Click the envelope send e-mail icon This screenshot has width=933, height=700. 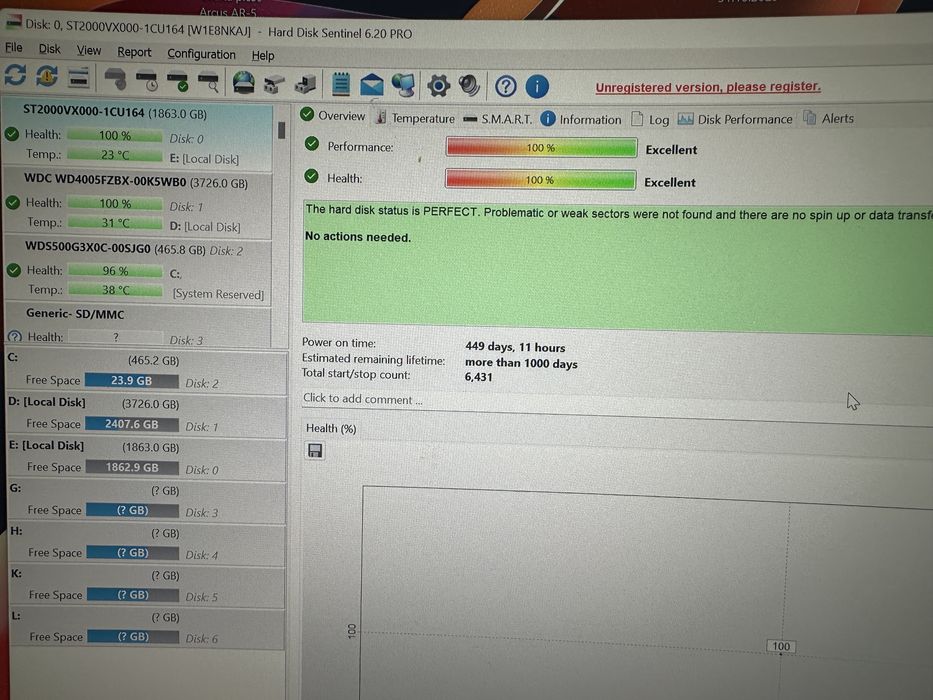(x=371, y=85)
